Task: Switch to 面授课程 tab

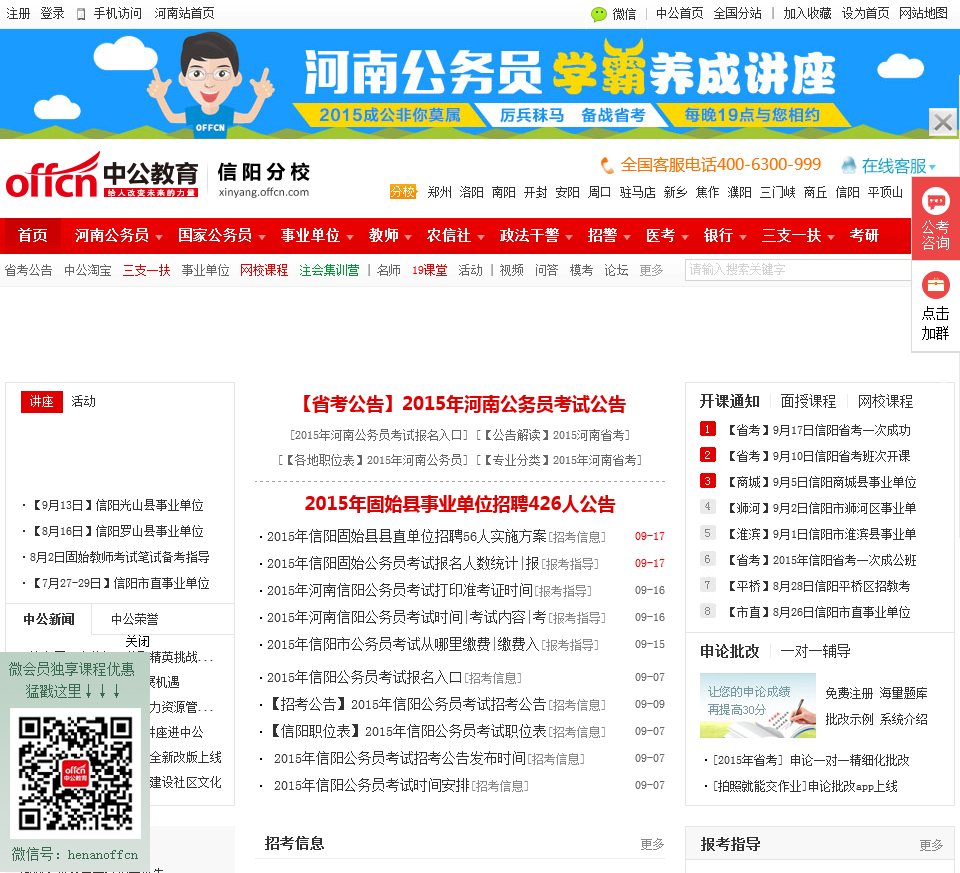Action: coord(808,402)
